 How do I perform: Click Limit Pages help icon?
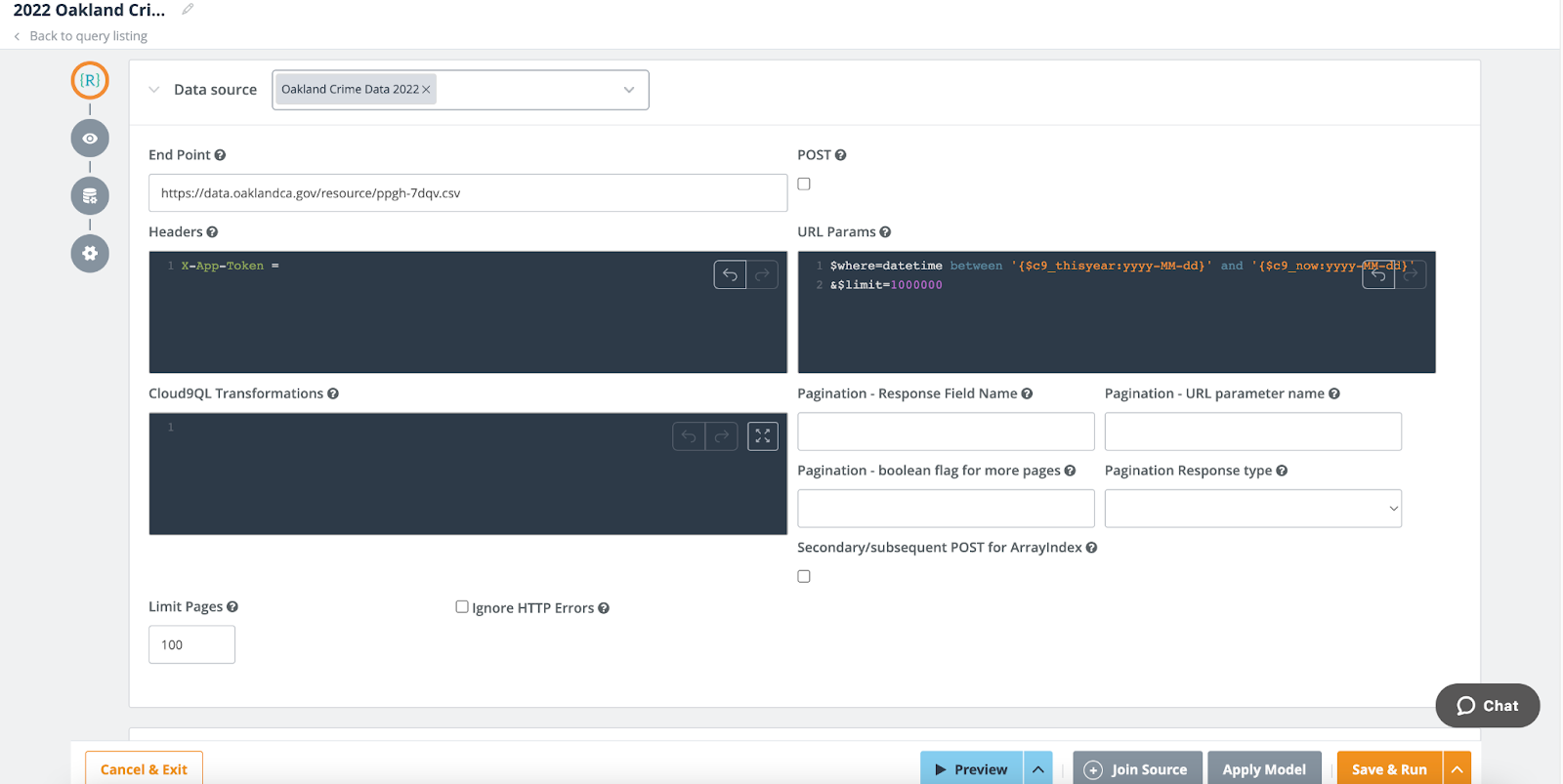[232, 606]
